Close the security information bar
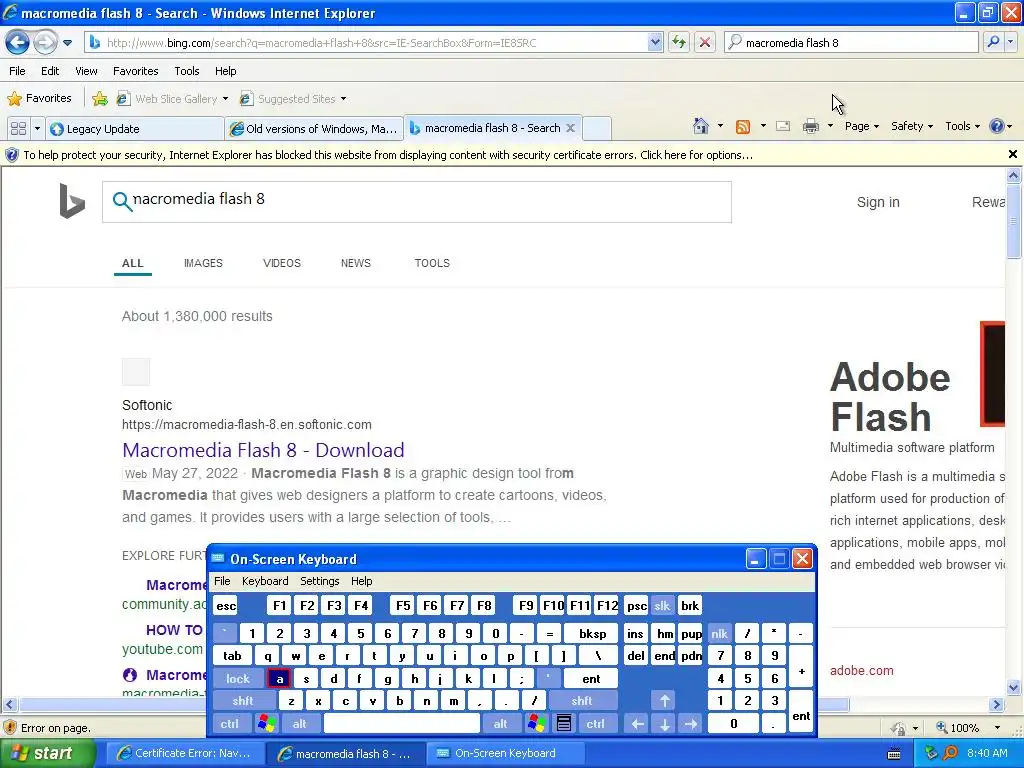The height and width of the screenshot is (768, 1024). pos(1013,155)
